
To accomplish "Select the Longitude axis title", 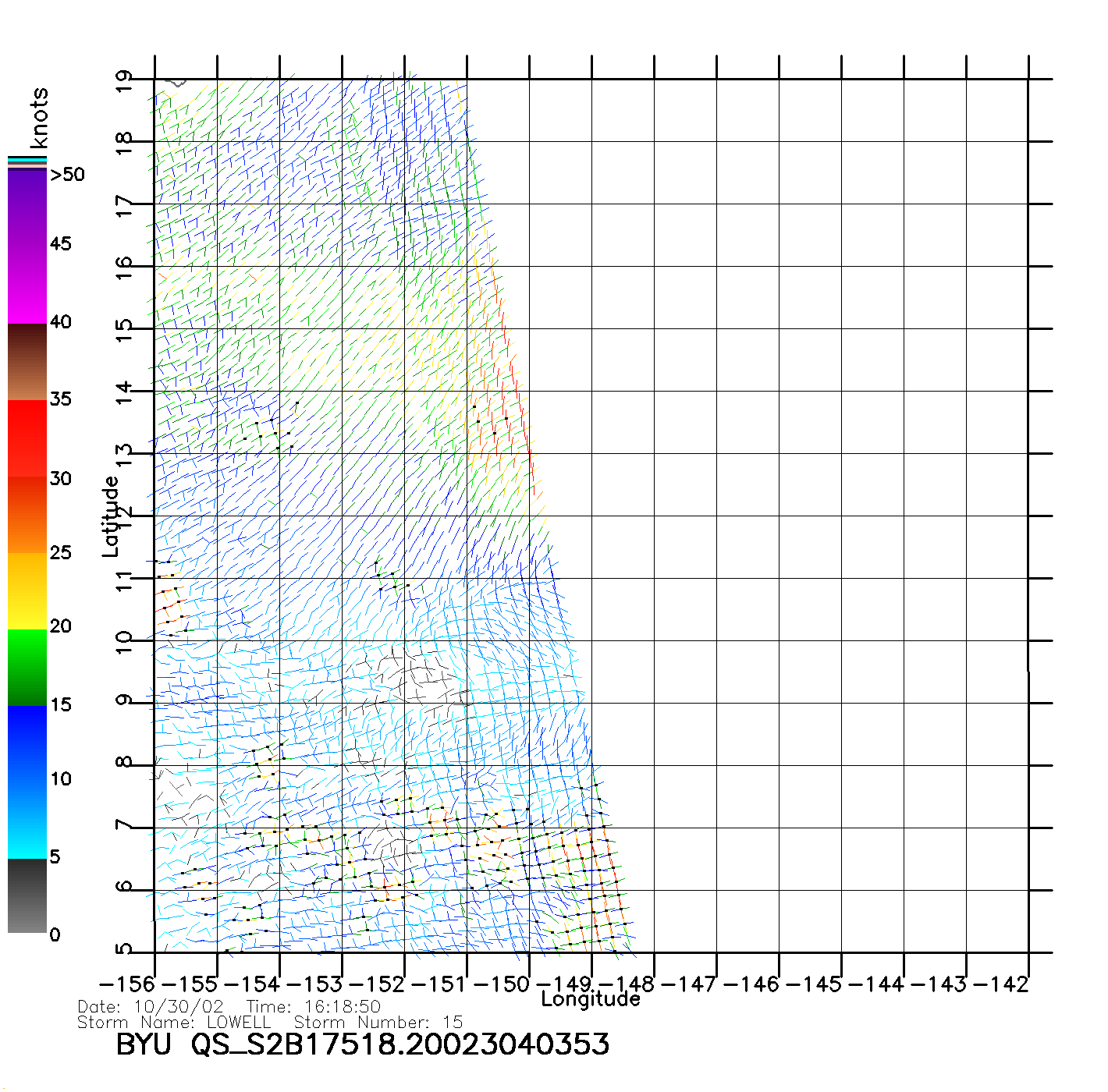I will tap(591, 999).
